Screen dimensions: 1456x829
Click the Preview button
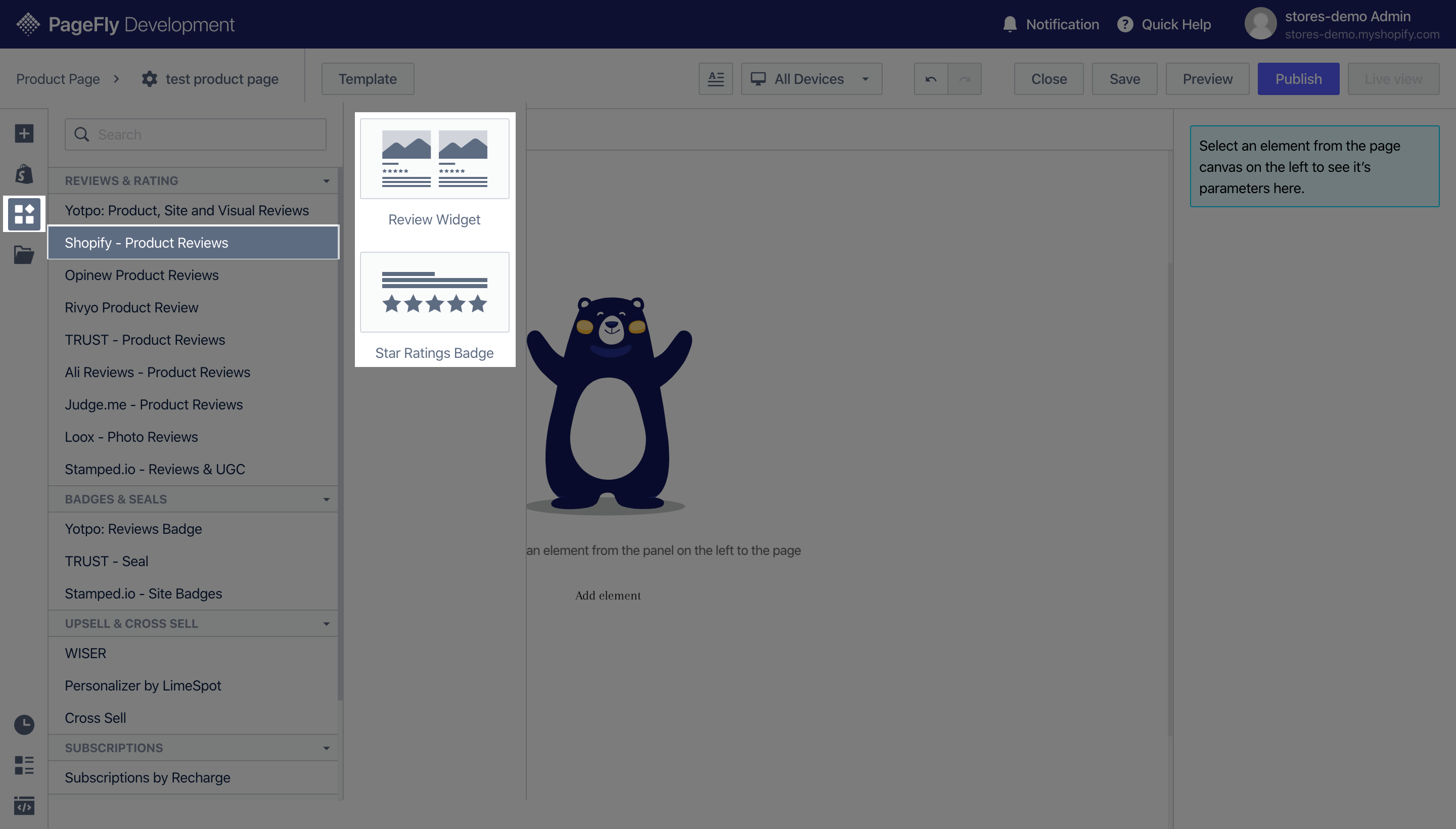[1207, 78]
